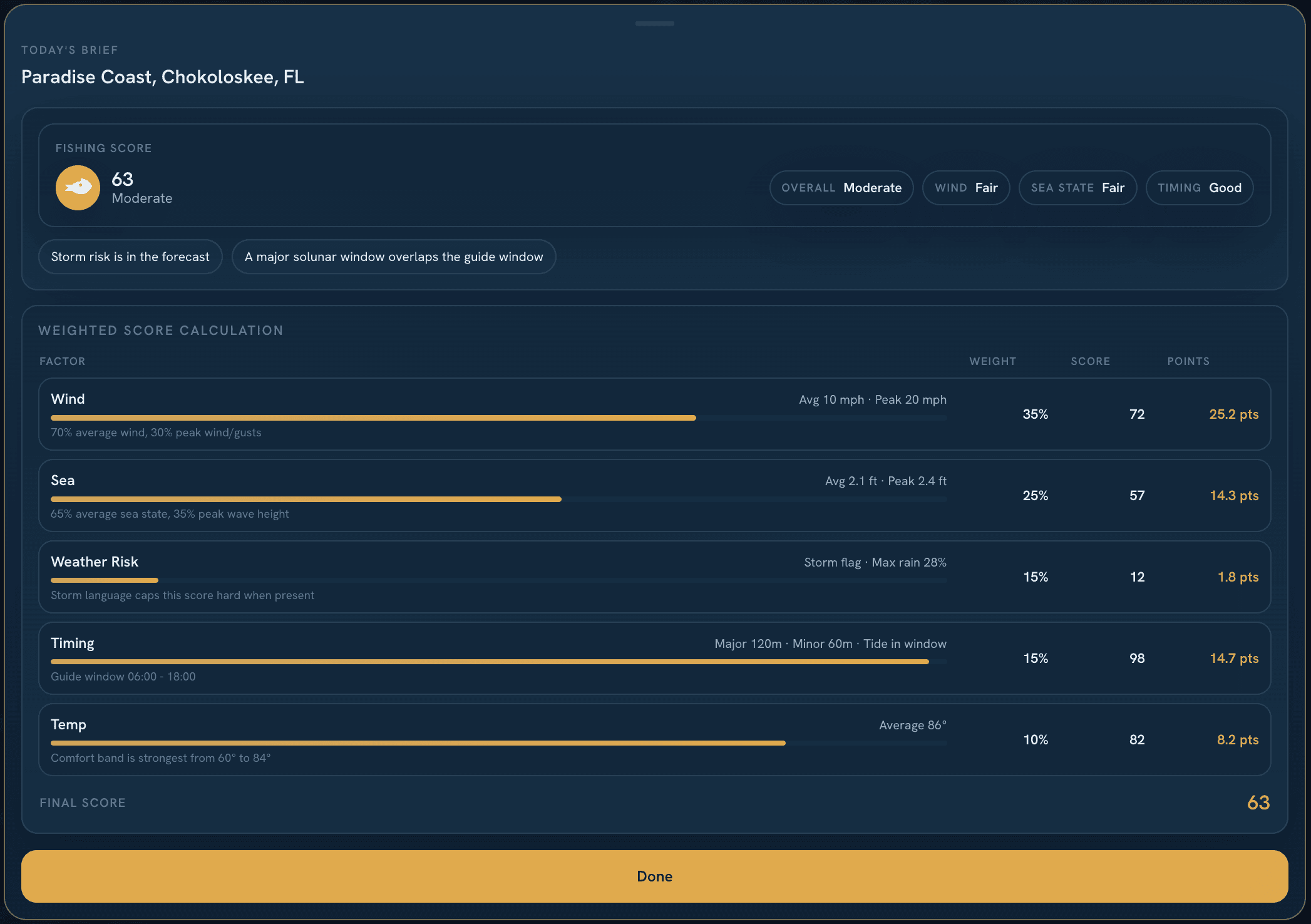Click the TODAY'S BRIEF heading
1311x924 pixels.
pyautogui.click(x=69, y=50)
